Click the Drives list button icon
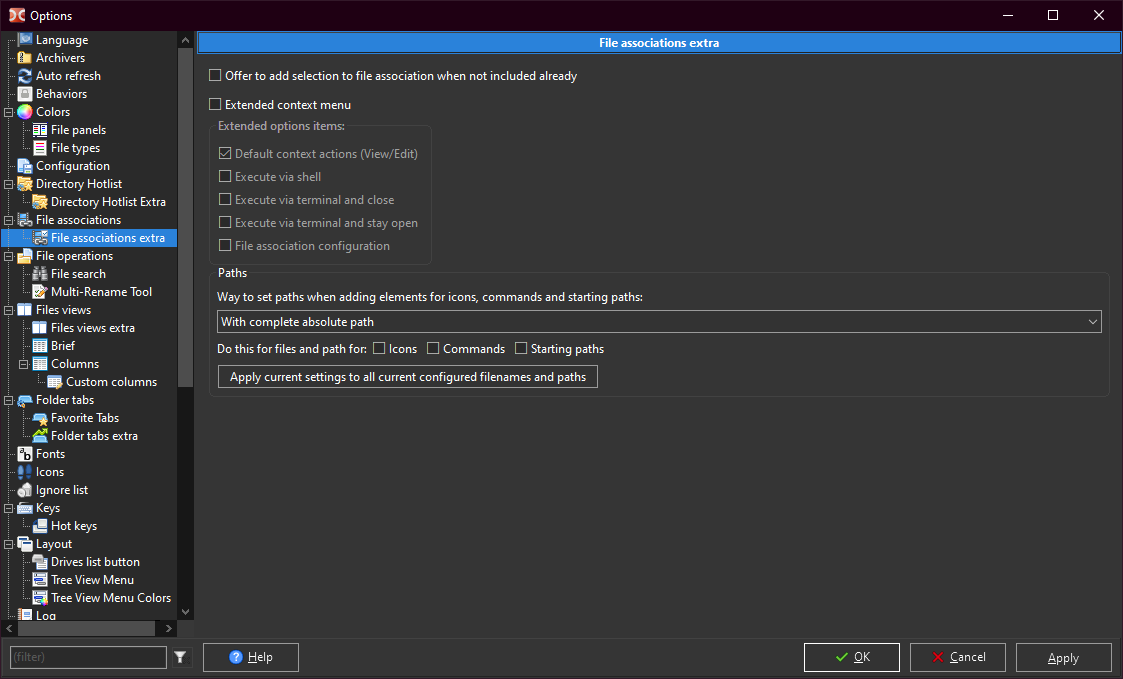Viewport: 1123px width, 679px height. pos(40,562)
